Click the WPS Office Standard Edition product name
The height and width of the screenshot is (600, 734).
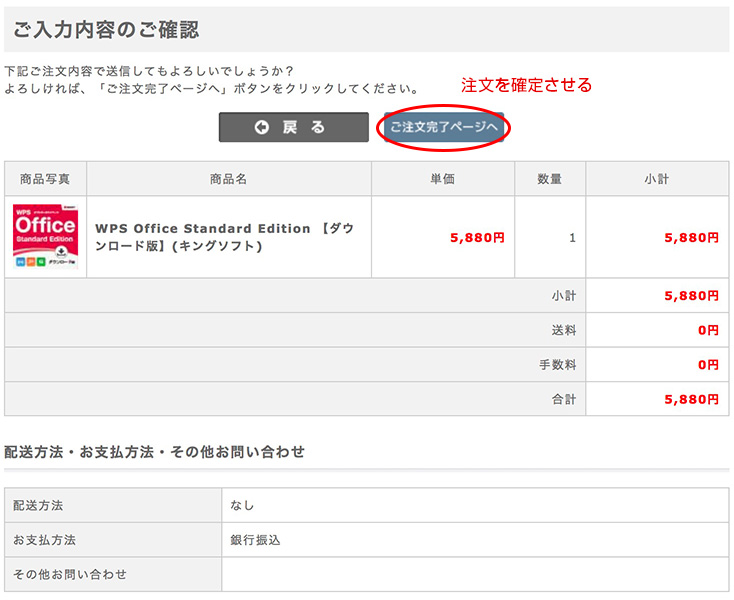(224, 237)
